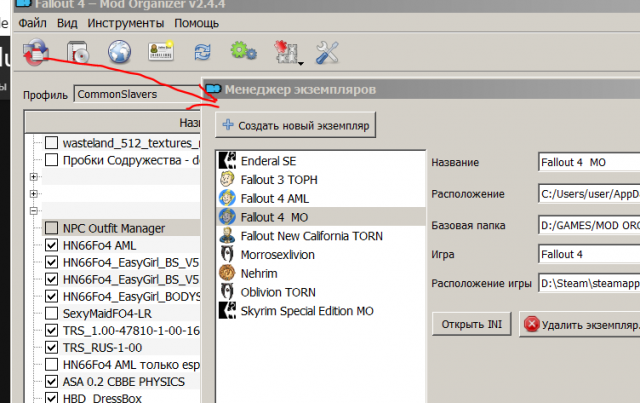Open the profiles ID card icon
Image resolution: width=640 pixels, height=403 pixels.
pos(160,51)
